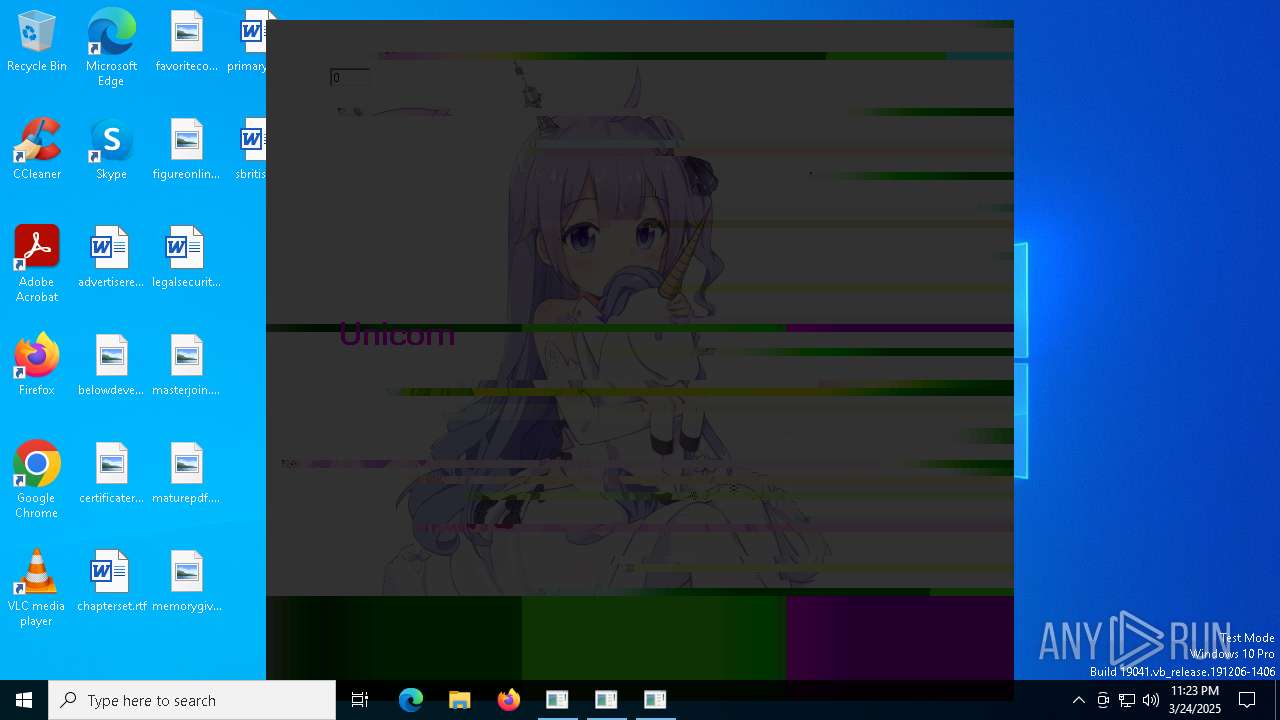This screenshot has width=1280, height=720.
Task: Open the network status tray icon
Action: pyautogui.click(x=1127, y=700)
